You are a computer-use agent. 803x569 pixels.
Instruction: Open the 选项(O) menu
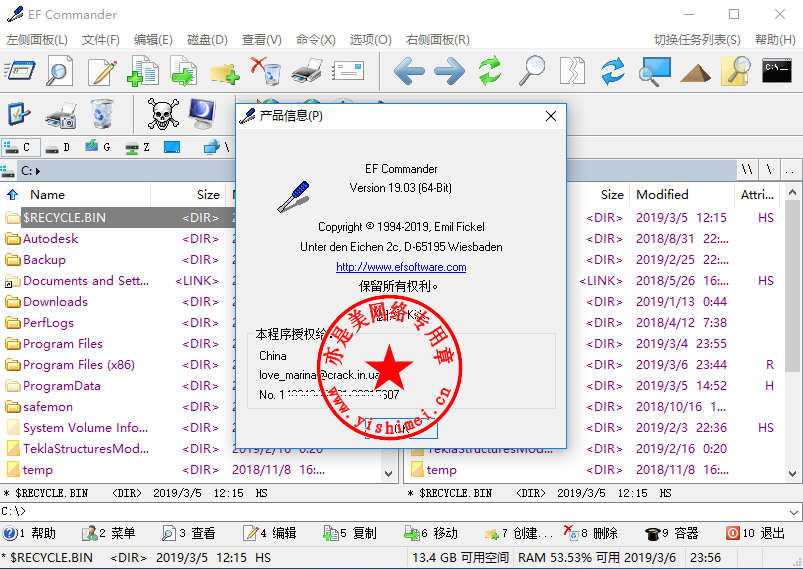tap(370, 40)
